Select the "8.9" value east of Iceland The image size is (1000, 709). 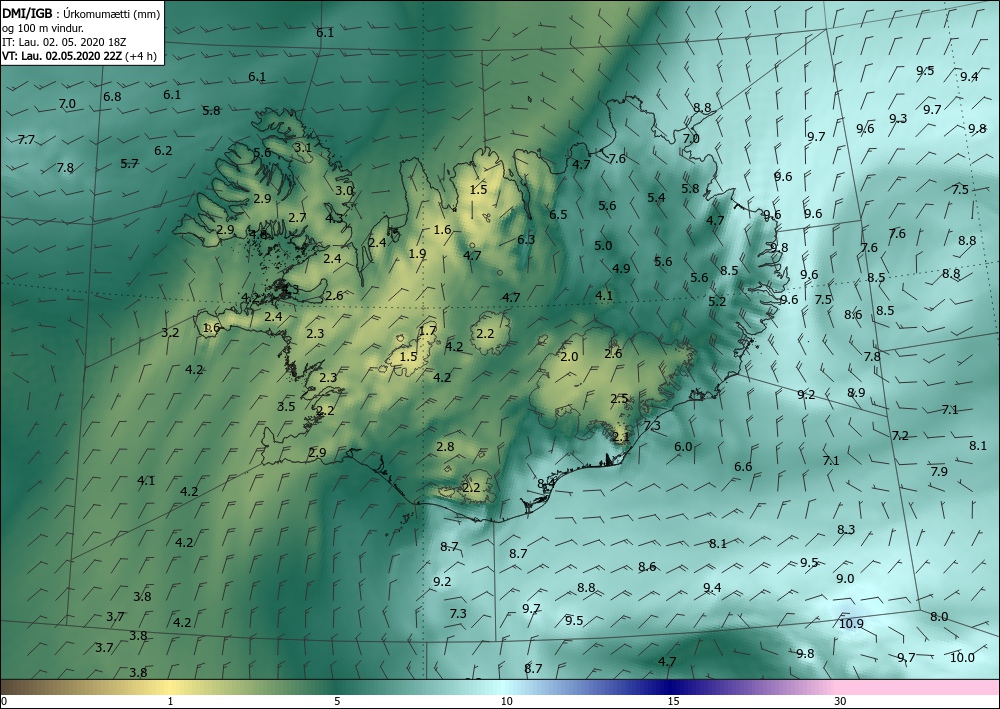point(856,392)
